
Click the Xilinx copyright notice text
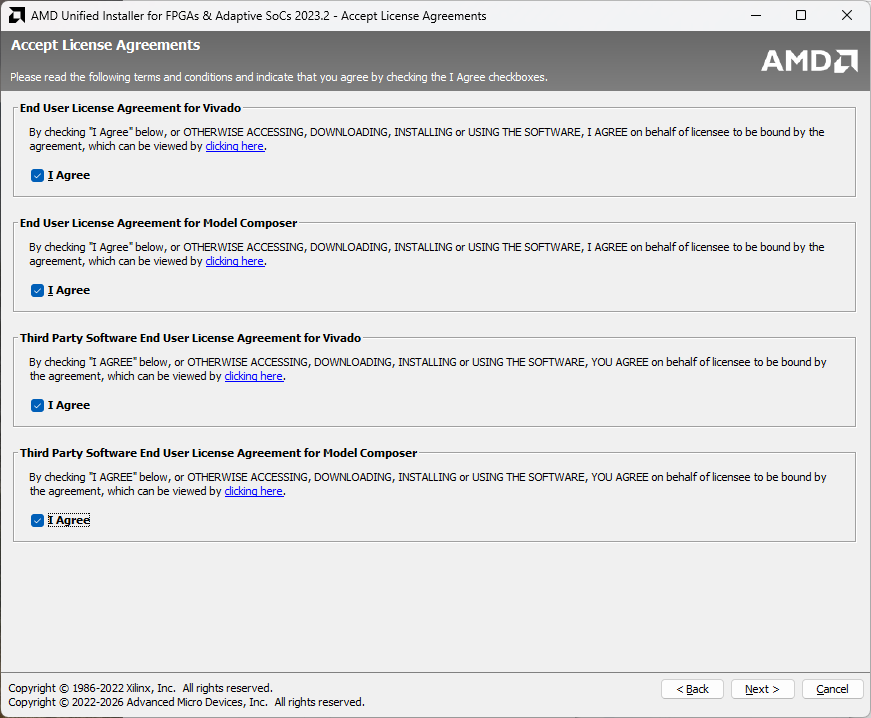pyautogui.click(x=140, y=688)
